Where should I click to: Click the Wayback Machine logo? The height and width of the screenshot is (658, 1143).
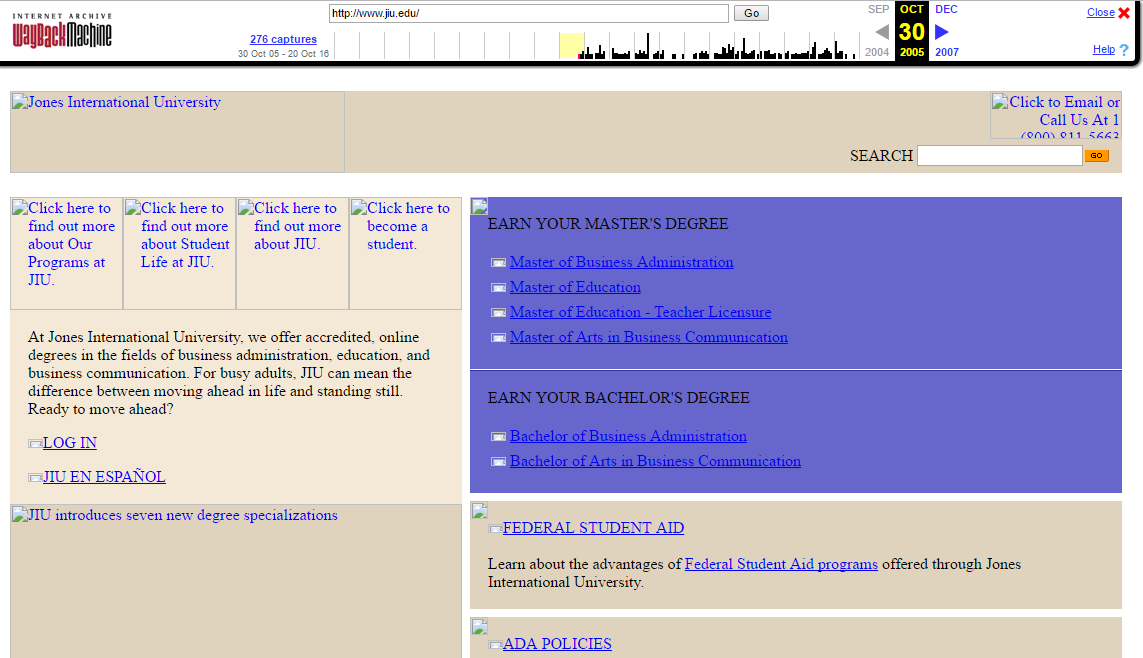(62, 30)
